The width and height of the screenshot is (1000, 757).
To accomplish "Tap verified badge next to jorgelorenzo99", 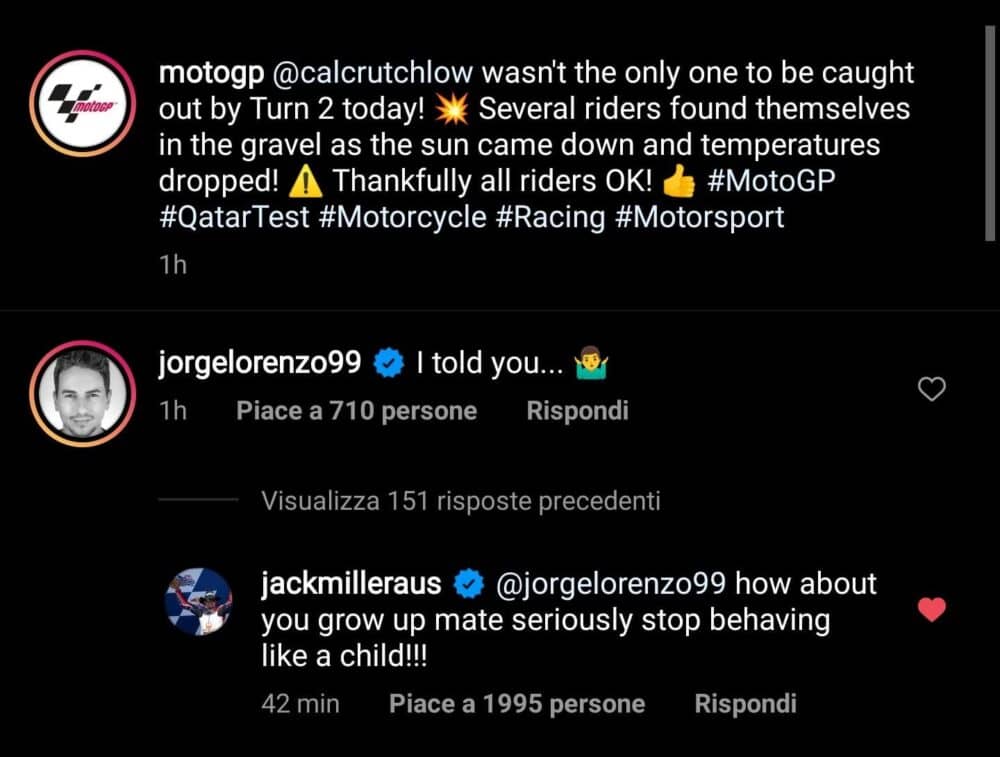I will [x=388, y=364].
